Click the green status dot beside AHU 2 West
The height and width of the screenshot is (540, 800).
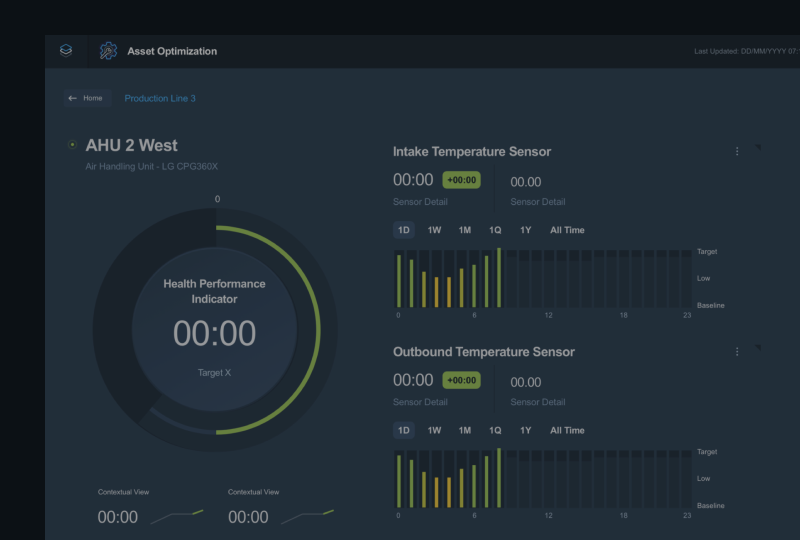[x=72, y=145]
